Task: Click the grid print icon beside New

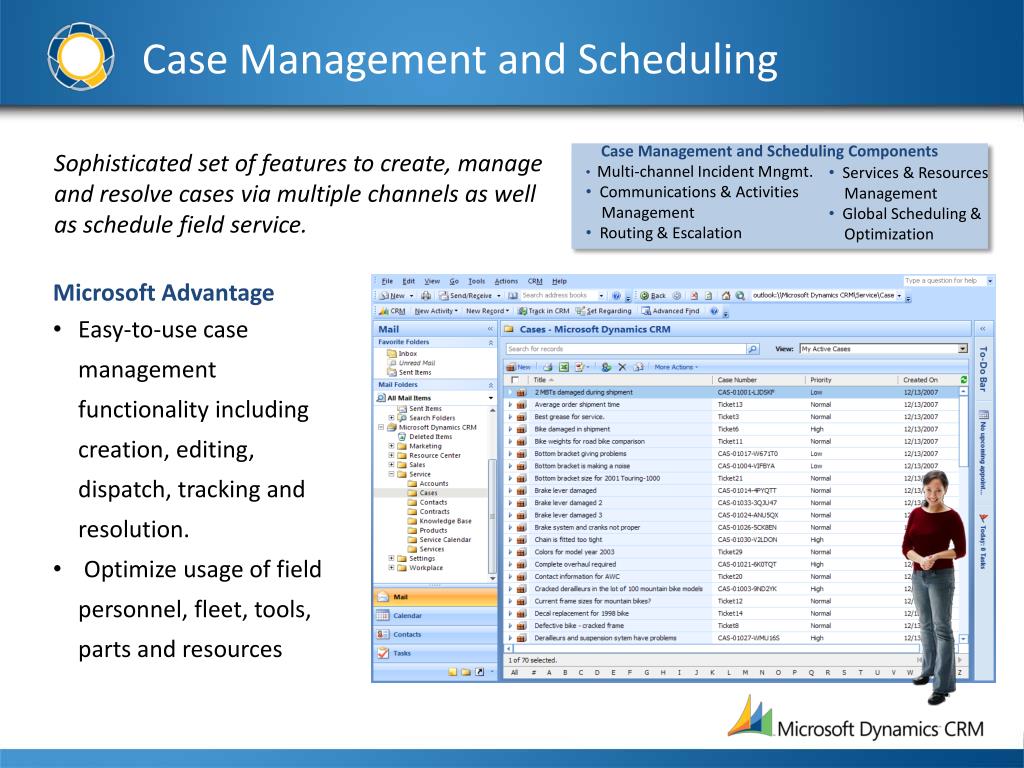Action: pos(548,367)
